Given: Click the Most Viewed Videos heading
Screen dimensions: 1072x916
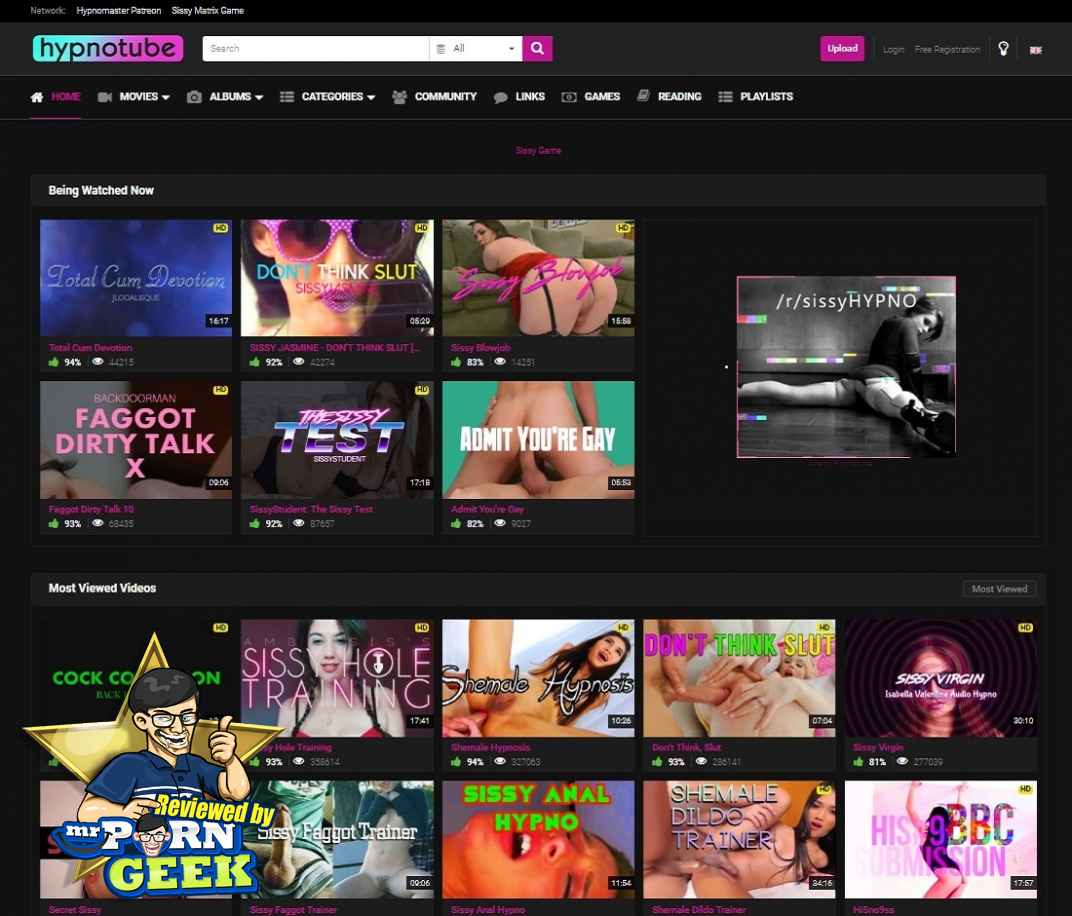Looking at the screenshot, I should [x=102, y=588].
